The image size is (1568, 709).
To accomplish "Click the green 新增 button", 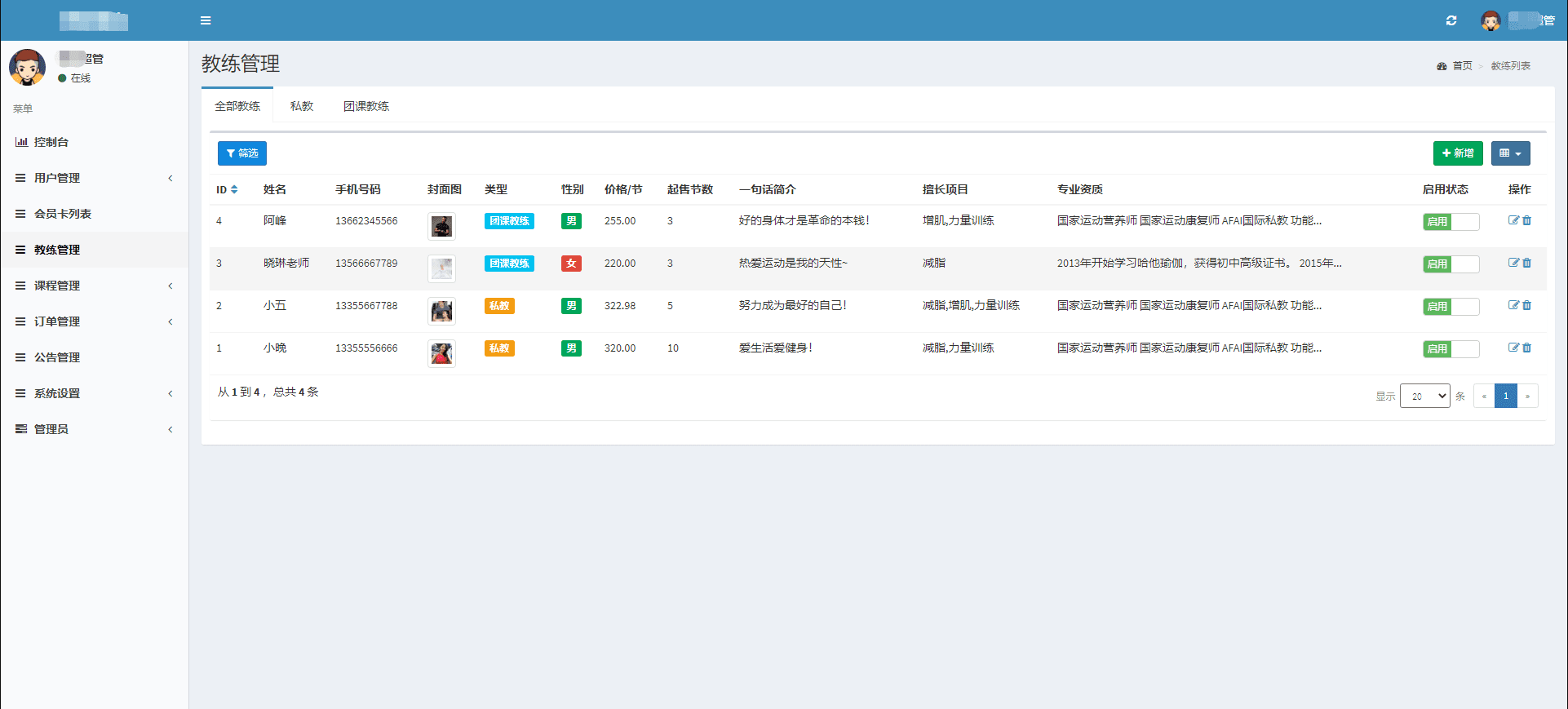I will point(1457,153).
